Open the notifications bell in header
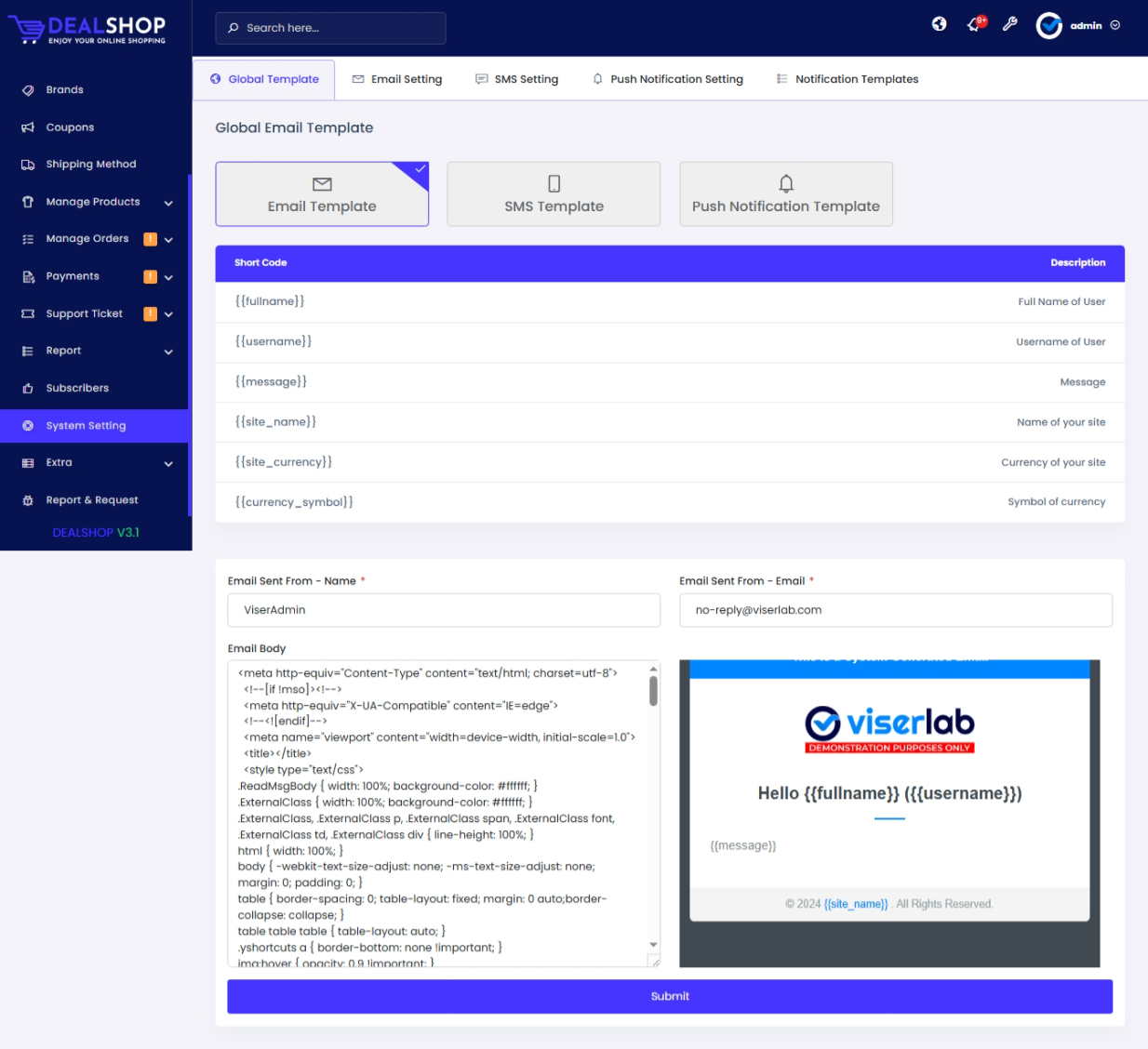This screenshot has height=1049, width=1148. point(974,25)
